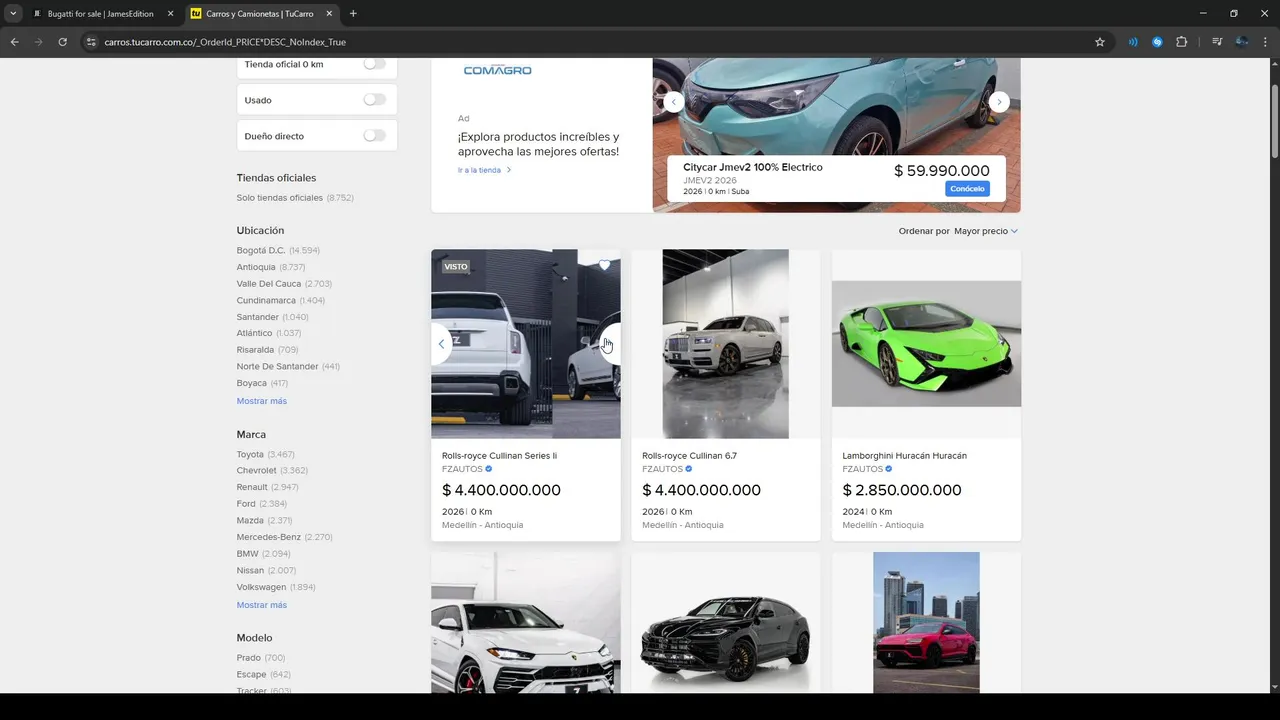This screenshot has width=1280, height=720.
Task: Open Rolls-royce Cullinan 6.7 listing photo
Action: pyautogui.click(x=725, y=343)
